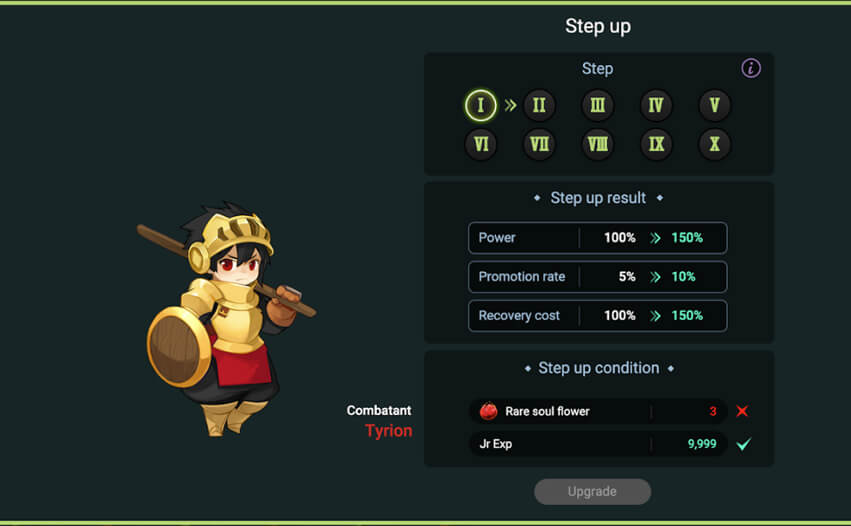Select step IV circle

[x=656, y=105]
